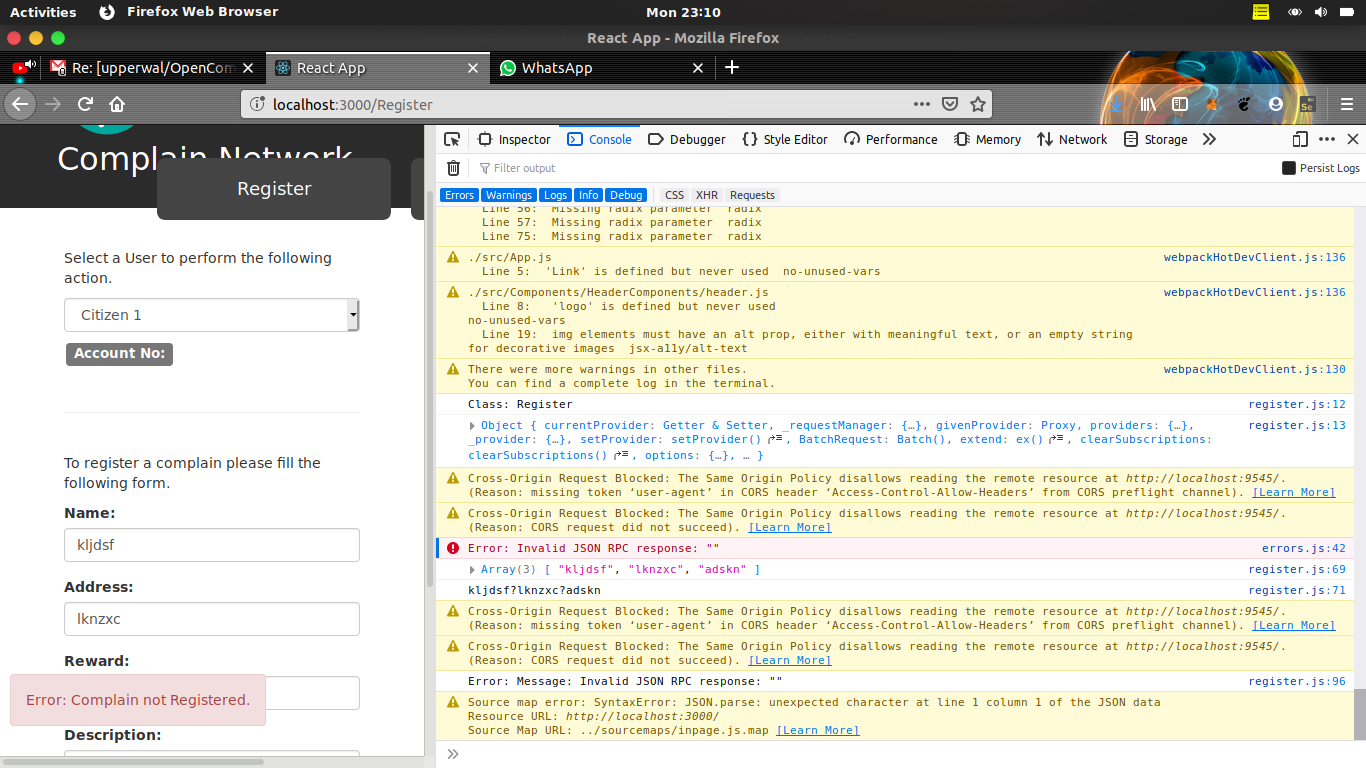Open the Firefox Library icon

(x=1148, y=103)
